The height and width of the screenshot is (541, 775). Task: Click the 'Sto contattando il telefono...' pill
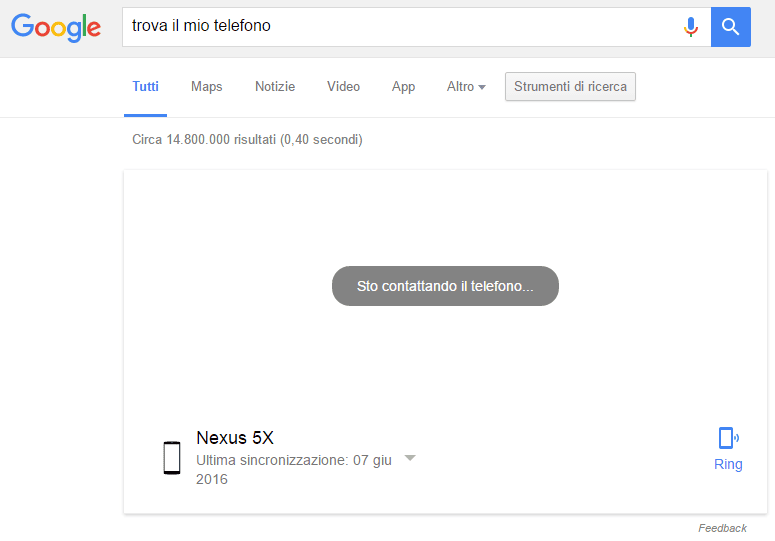pyautogui.click(x=445, y=286)
